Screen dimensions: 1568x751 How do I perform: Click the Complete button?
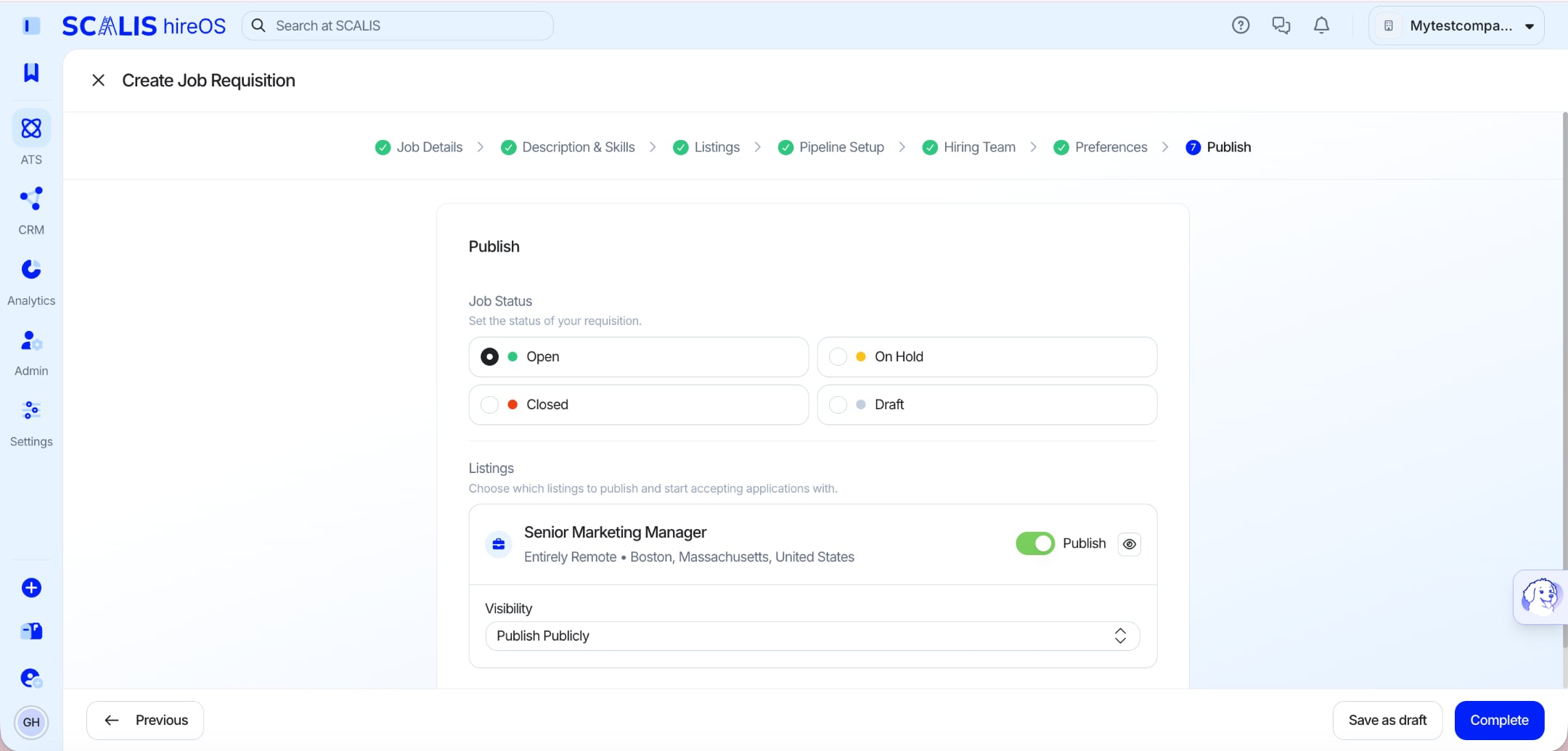click(1499, 721)
